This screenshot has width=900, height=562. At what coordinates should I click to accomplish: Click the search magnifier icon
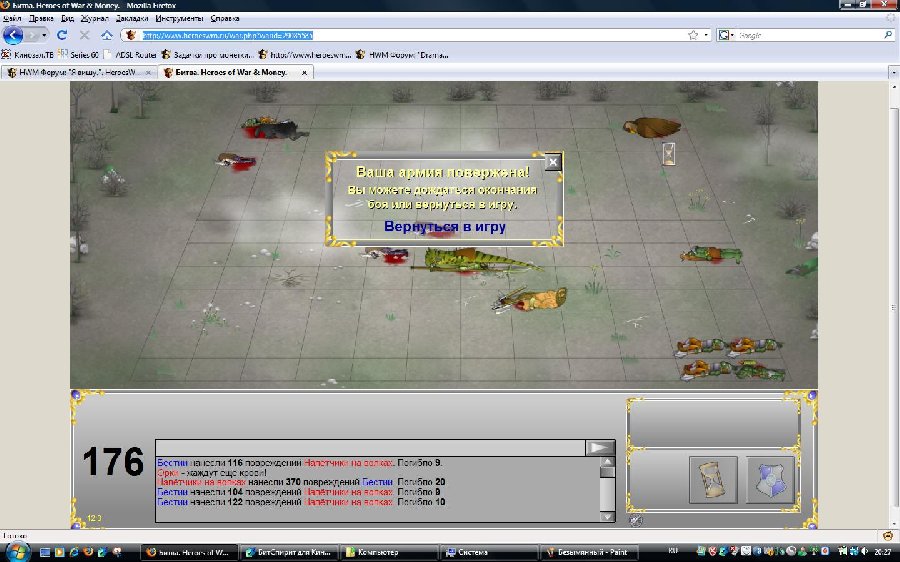[x=888, y=35]
